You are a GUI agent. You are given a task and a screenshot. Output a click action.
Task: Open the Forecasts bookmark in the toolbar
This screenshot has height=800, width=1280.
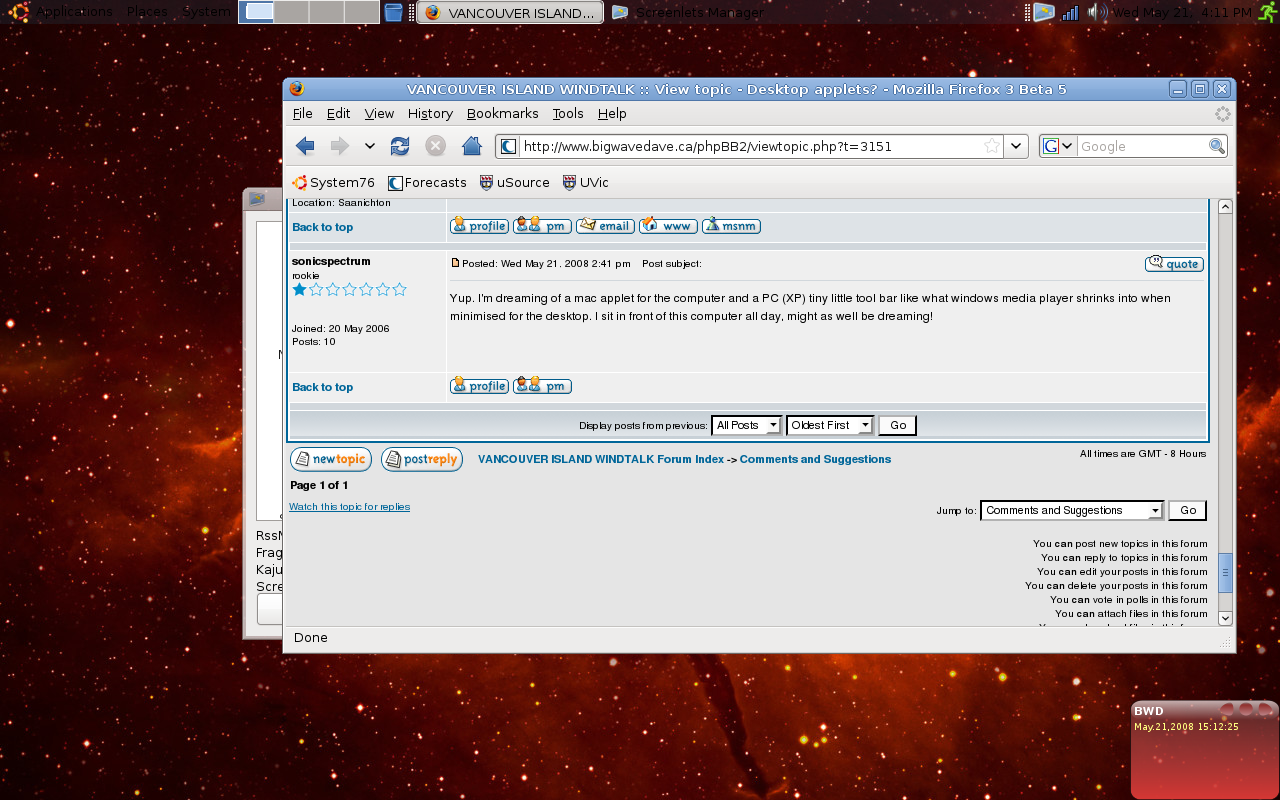pyautogui.click(x=427, y=182)
